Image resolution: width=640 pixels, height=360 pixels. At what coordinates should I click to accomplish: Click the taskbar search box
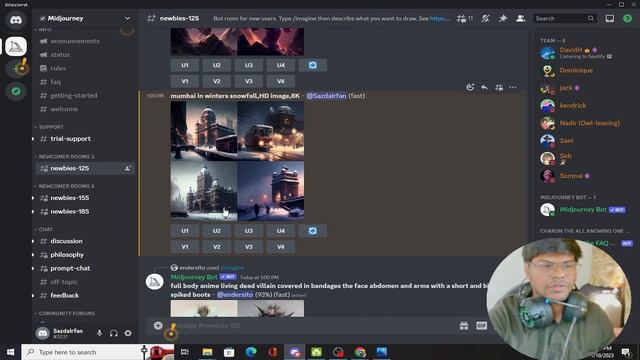[x=98, y=352]
